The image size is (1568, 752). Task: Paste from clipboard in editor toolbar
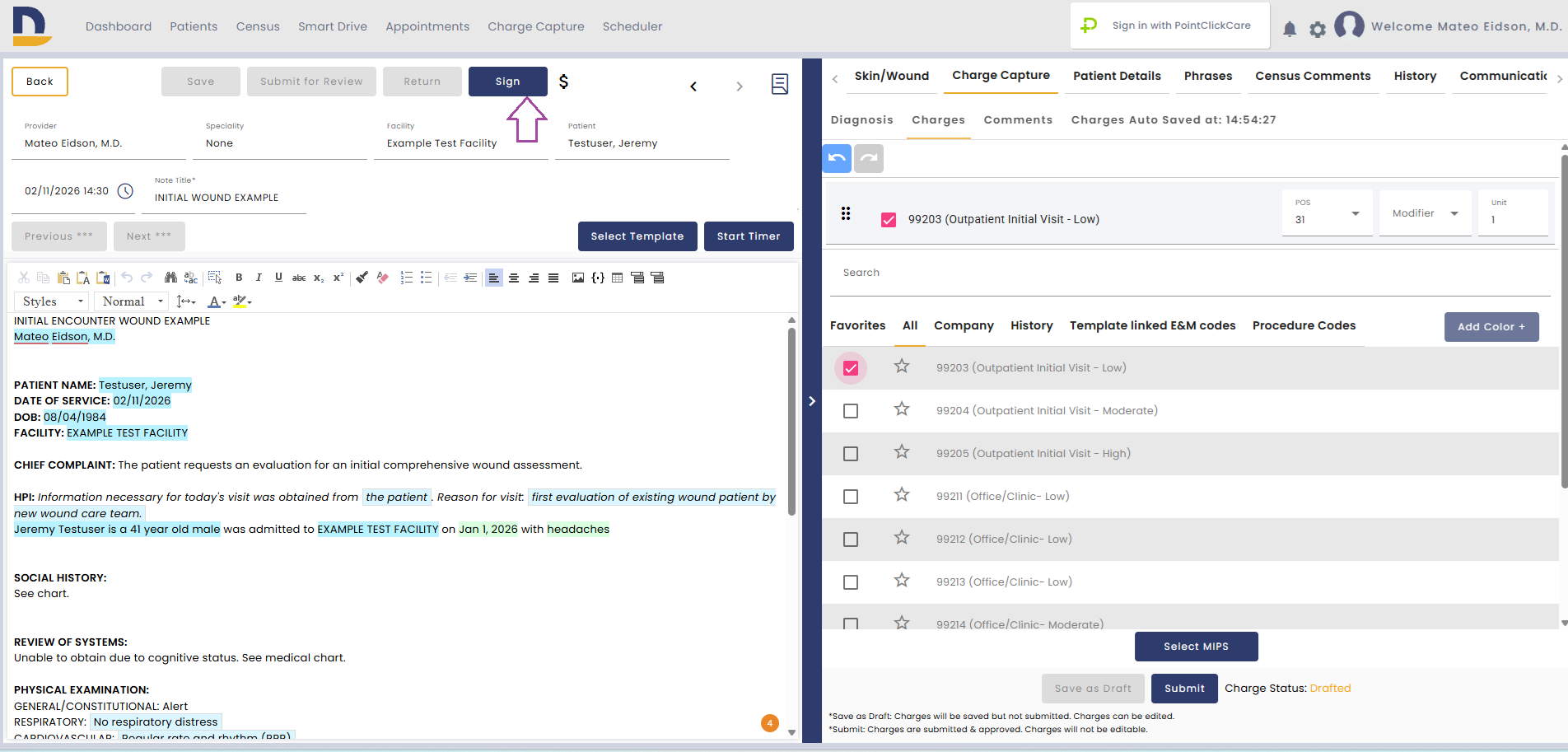tap(63, 278)
